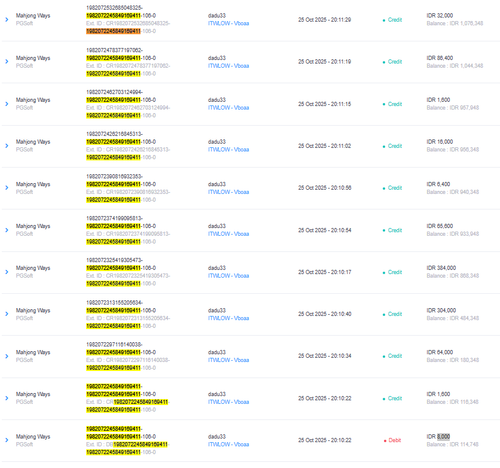The width and height of the screenshot is (500, 468).
Task: Expand the row with amount IDR 384,000
Action: coord(7,272)
